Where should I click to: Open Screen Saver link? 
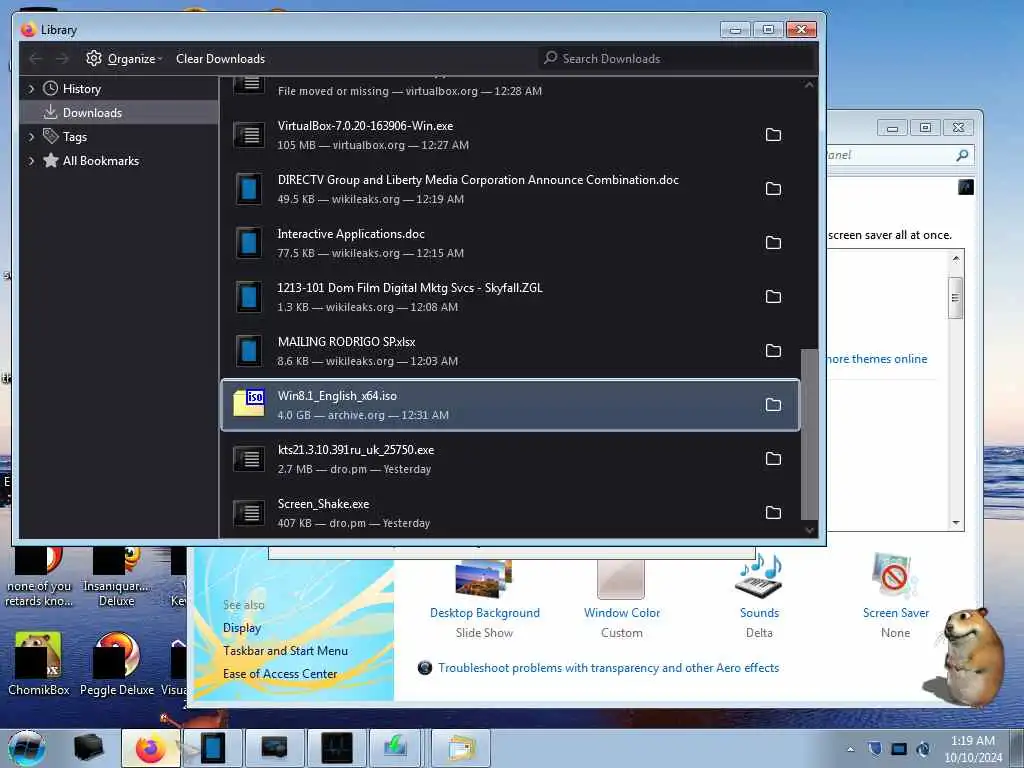pos(895,613)
